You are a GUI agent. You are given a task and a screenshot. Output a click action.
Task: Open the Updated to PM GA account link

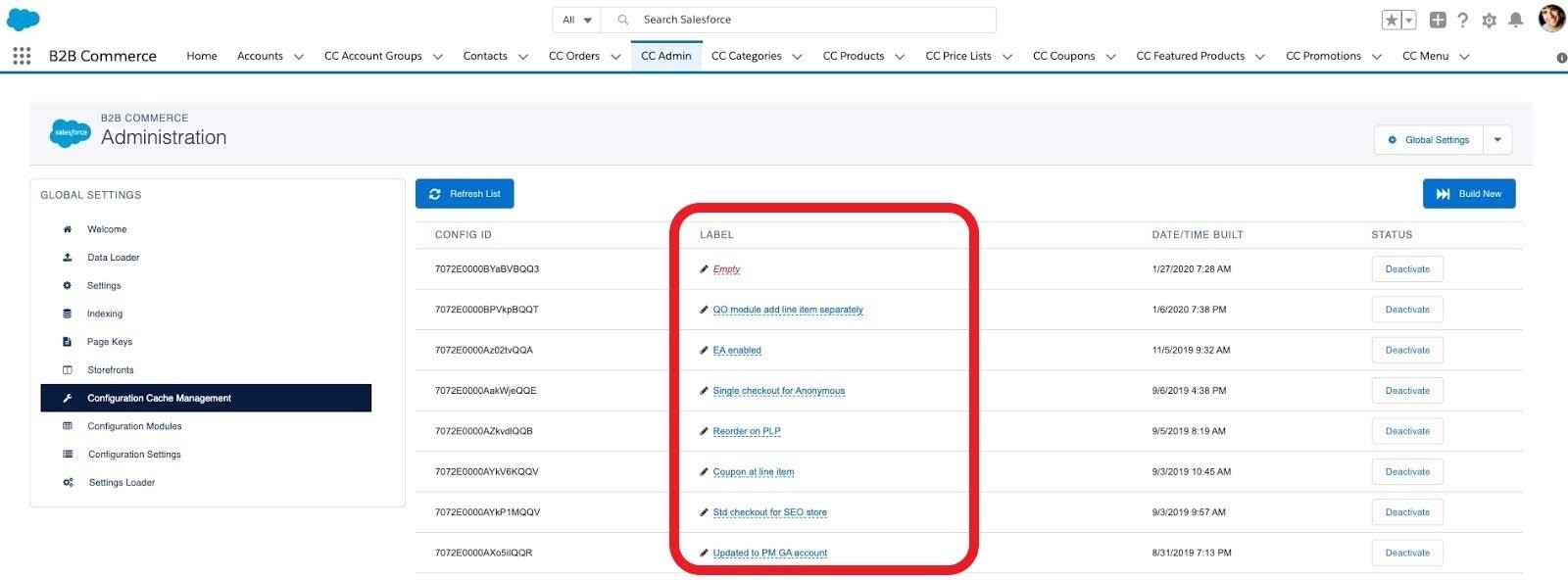coord(770,553)
